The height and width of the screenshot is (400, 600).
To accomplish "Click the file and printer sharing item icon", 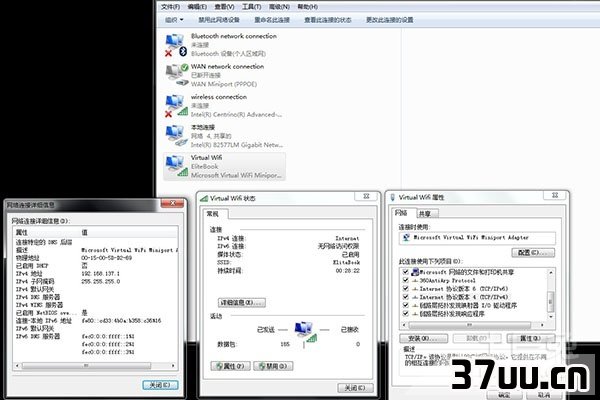I will pos(415,272).
